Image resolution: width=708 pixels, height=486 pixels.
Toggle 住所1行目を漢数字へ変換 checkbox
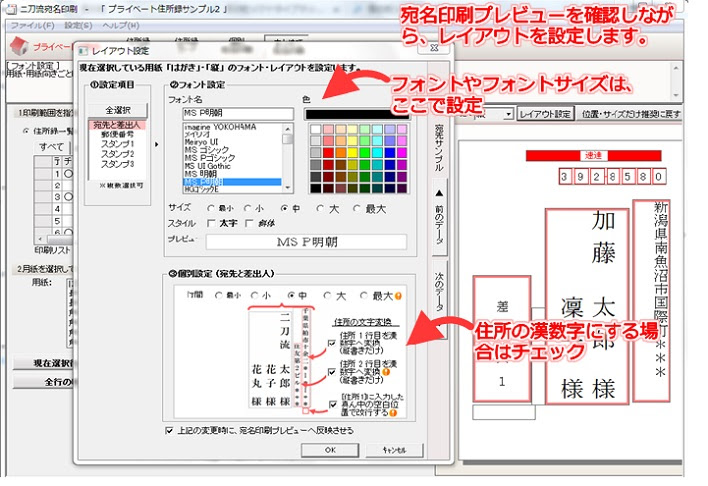[x=332, y=342]
